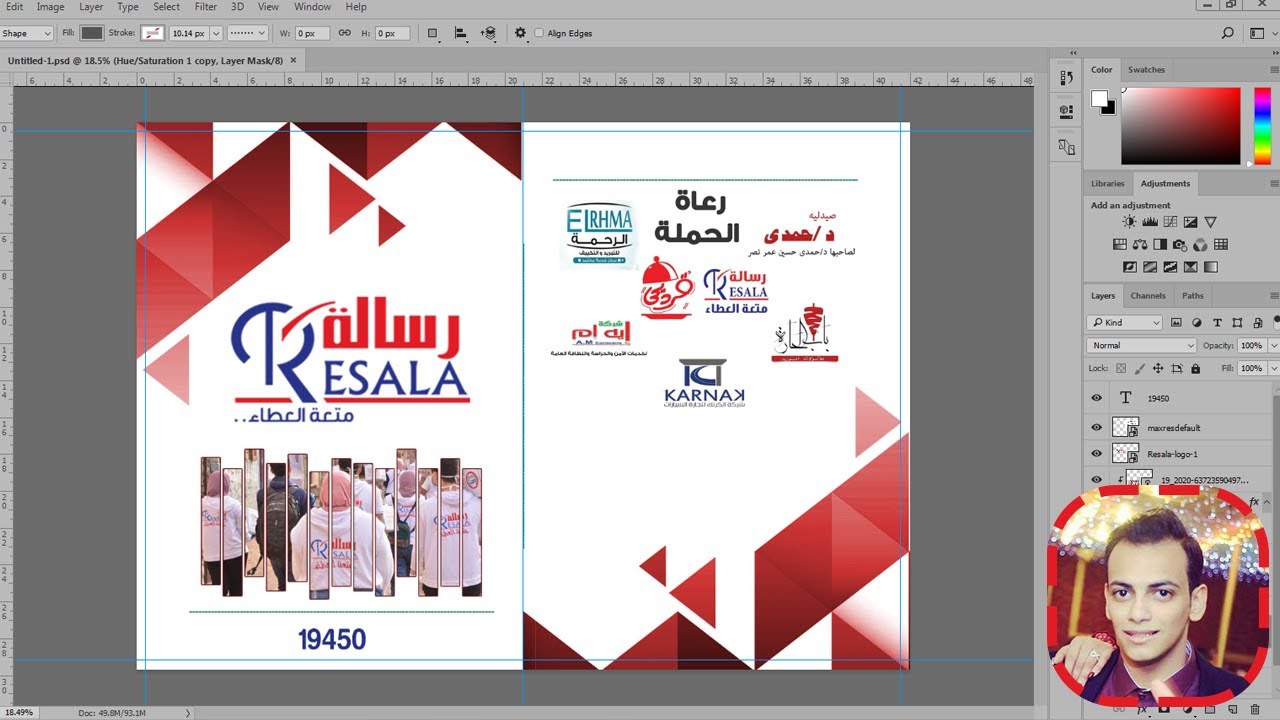Screen dimensions: 1280x720
Task: Toggle lock all padlock icon
Action: (x=1195, y=369)
